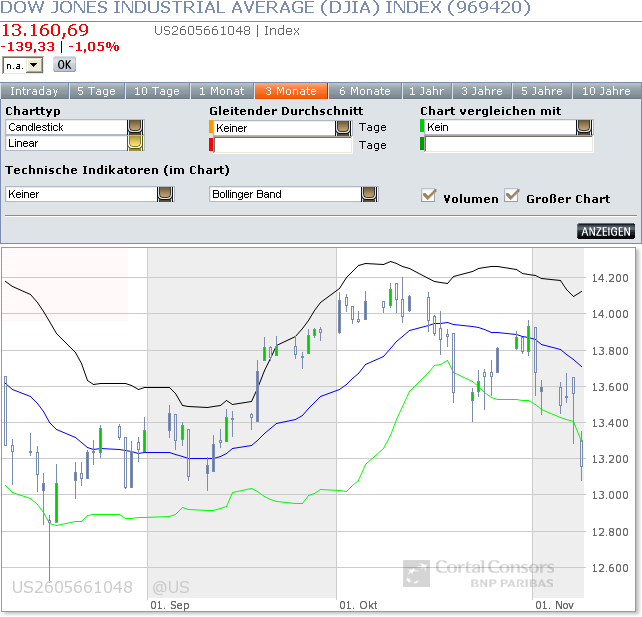Switch to the Intraday tab

(34, 91)
